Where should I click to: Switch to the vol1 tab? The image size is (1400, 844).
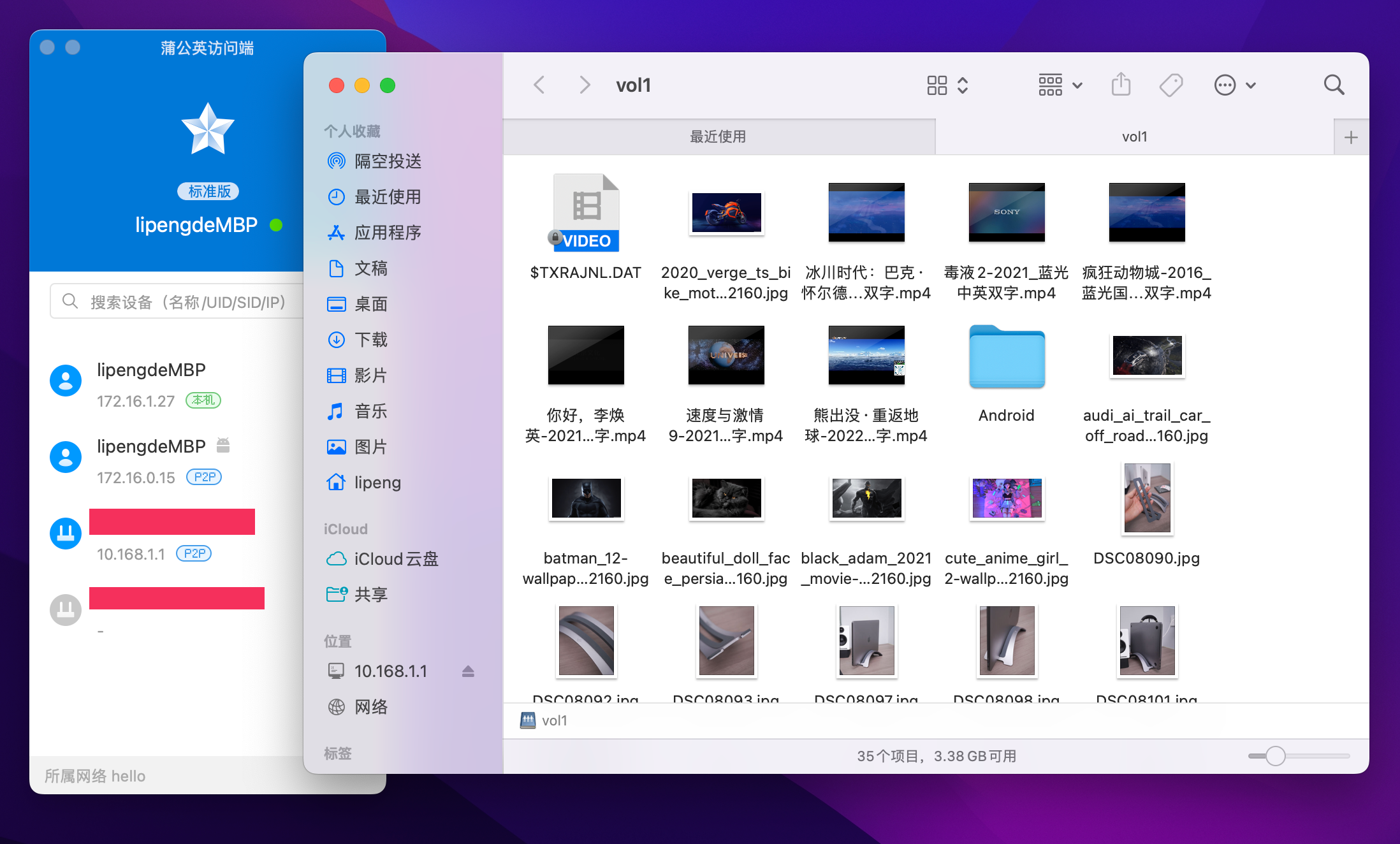pos(1135,136)
